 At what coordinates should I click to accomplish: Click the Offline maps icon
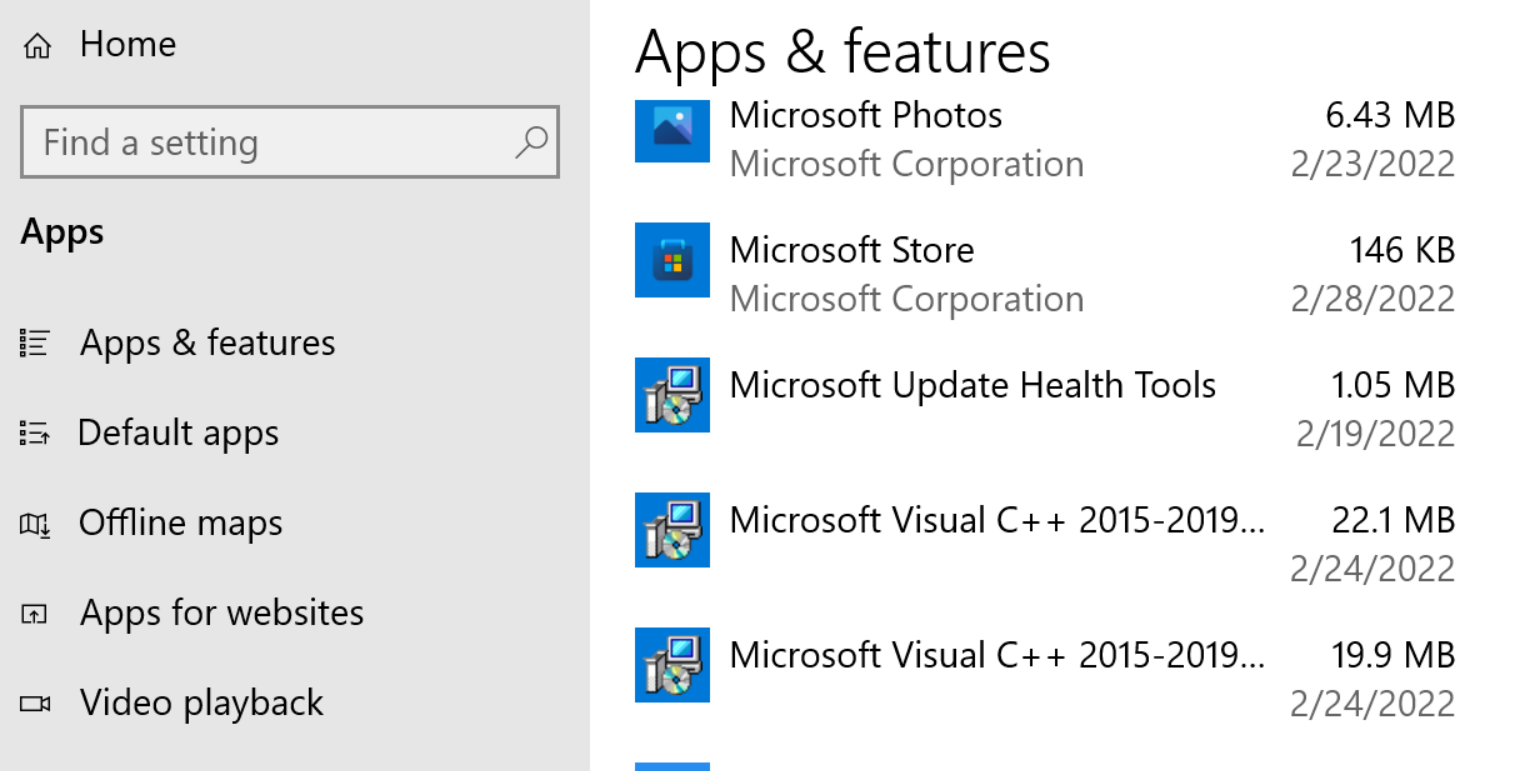34,524
